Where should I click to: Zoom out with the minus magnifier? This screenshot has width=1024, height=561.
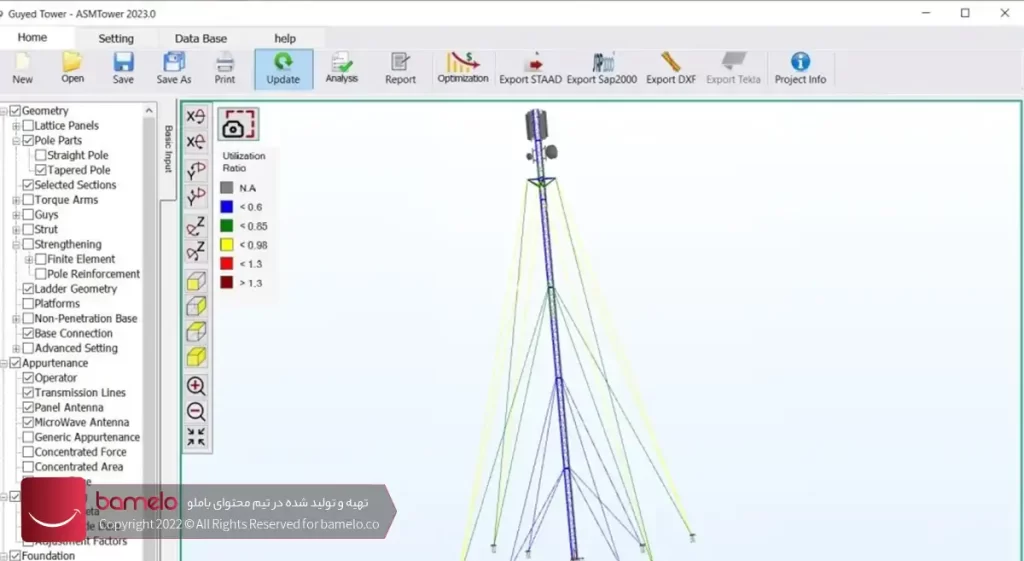(196, 411)
